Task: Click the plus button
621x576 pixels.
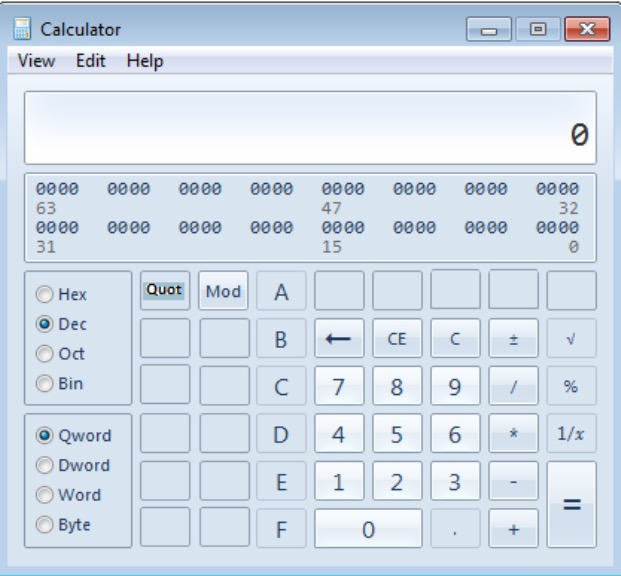Action: (x=513, y=528)
